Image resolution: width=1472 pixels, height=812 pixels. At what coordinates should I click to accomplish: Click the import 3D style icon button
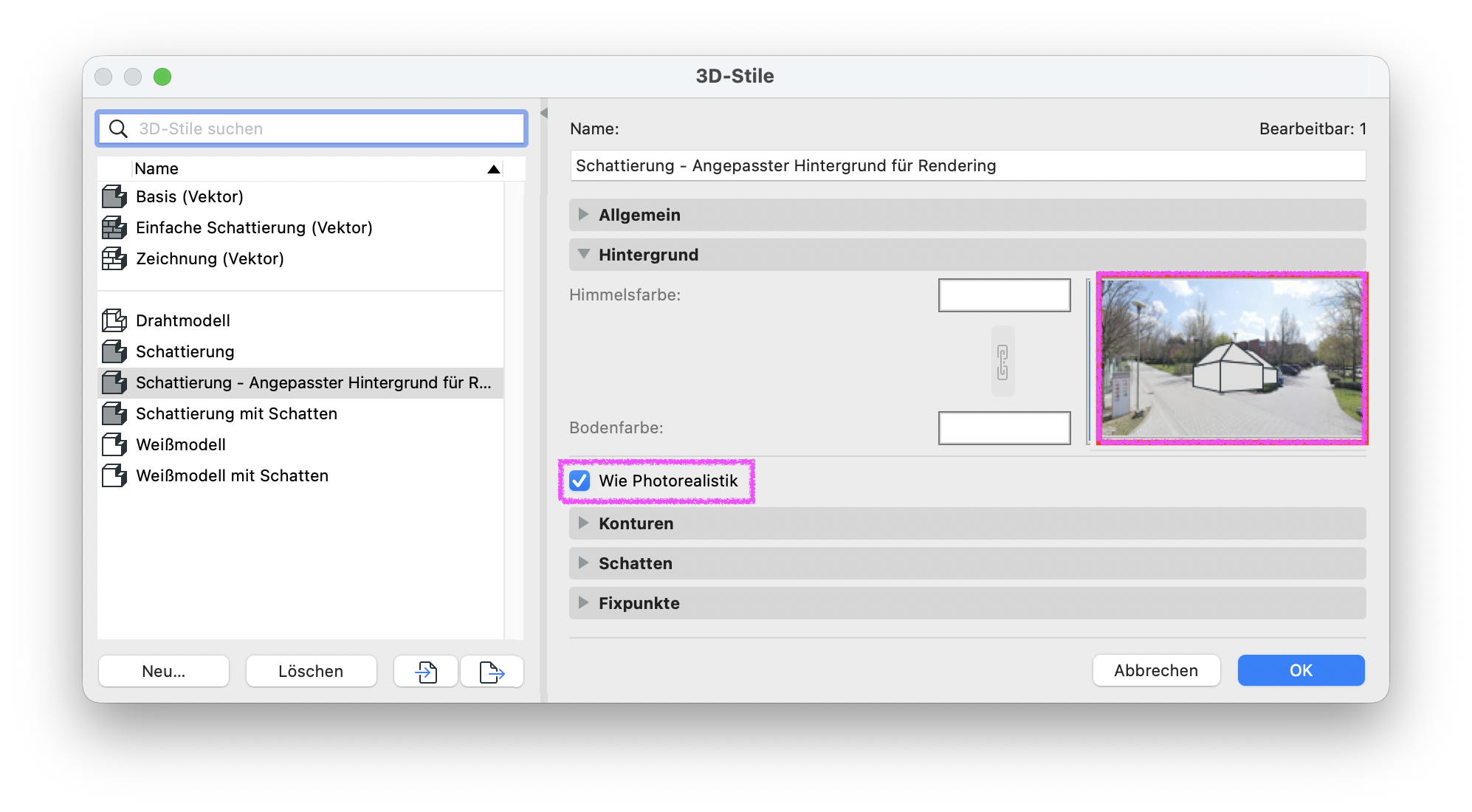426,672
